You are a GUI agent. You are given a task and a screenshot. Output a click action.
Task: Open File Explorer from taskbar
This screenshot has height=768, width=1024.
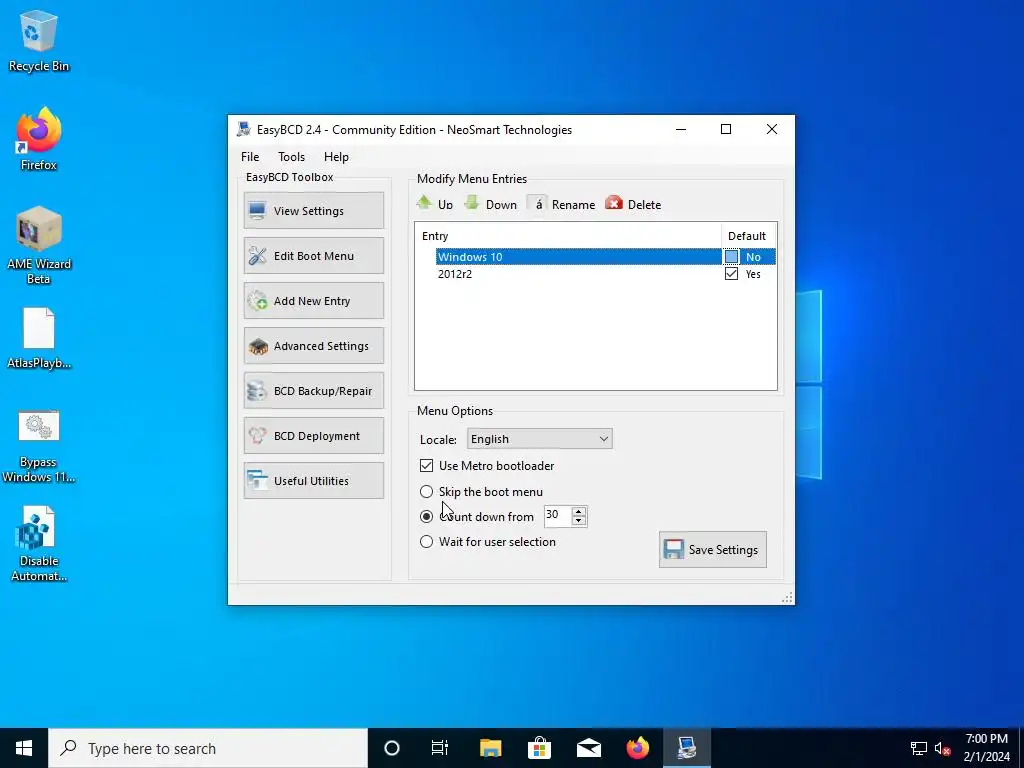(490, 748)
